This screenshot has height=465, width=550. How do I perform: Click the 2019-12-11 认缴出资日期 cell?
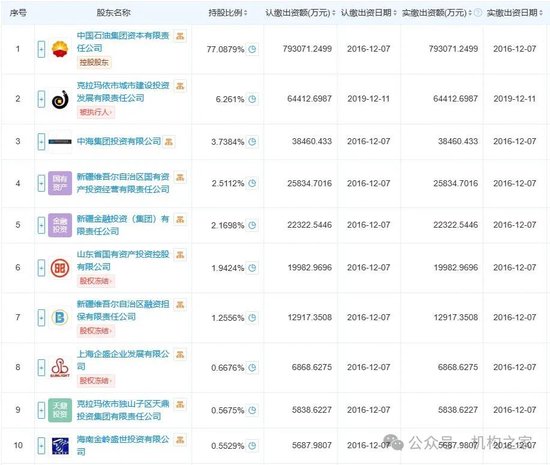click(x=369, y=99)
